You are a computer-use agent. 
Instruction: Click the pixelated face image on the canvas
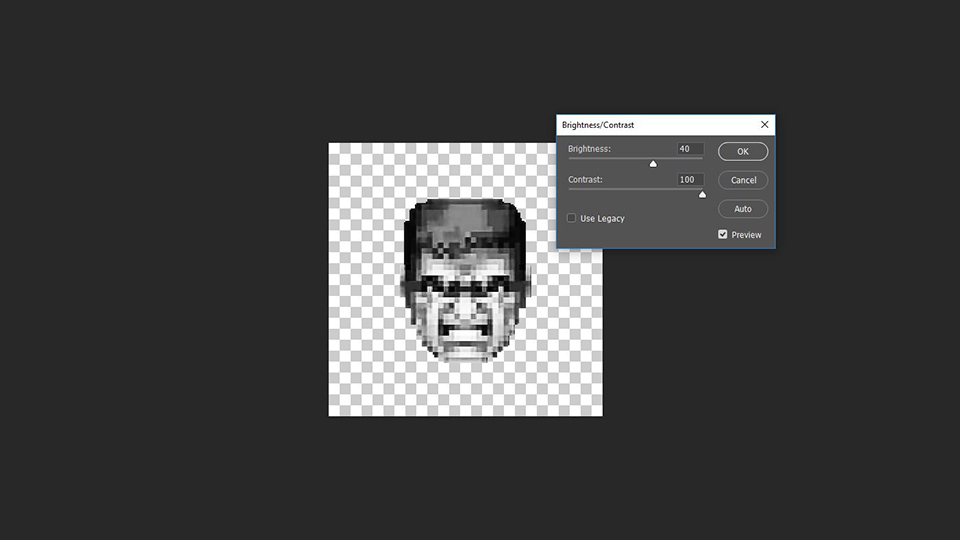pyautogui.click(x=465, y=279)
